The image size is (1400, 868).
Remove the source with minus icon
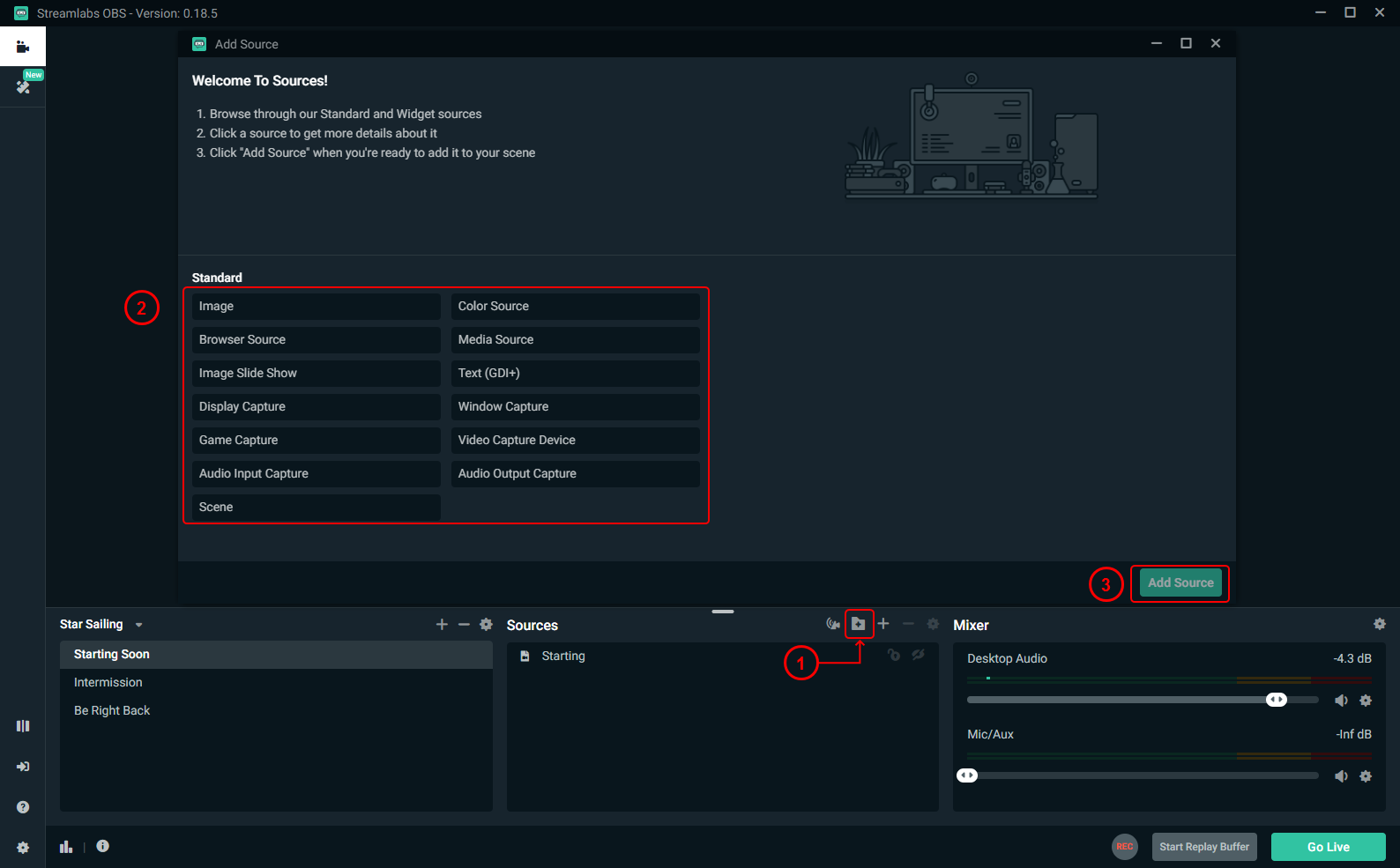point(908,624)
